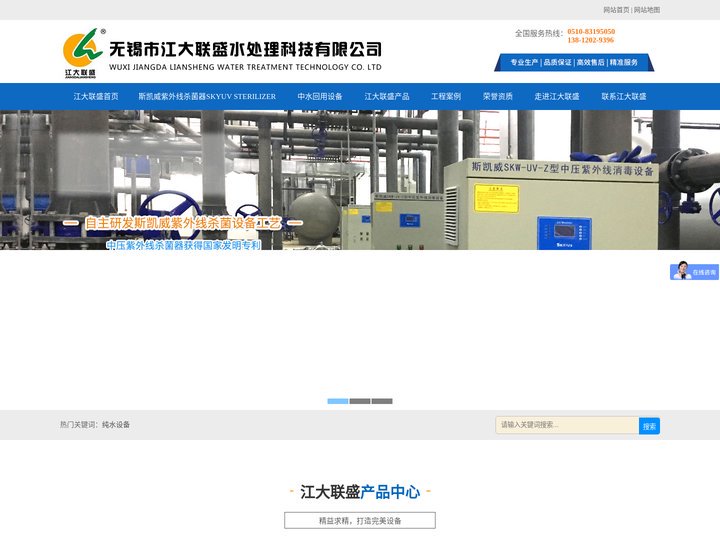Click the 138-1202-9396 mobile number
This screenshot has height=540, width=720.
coord(591,40)
